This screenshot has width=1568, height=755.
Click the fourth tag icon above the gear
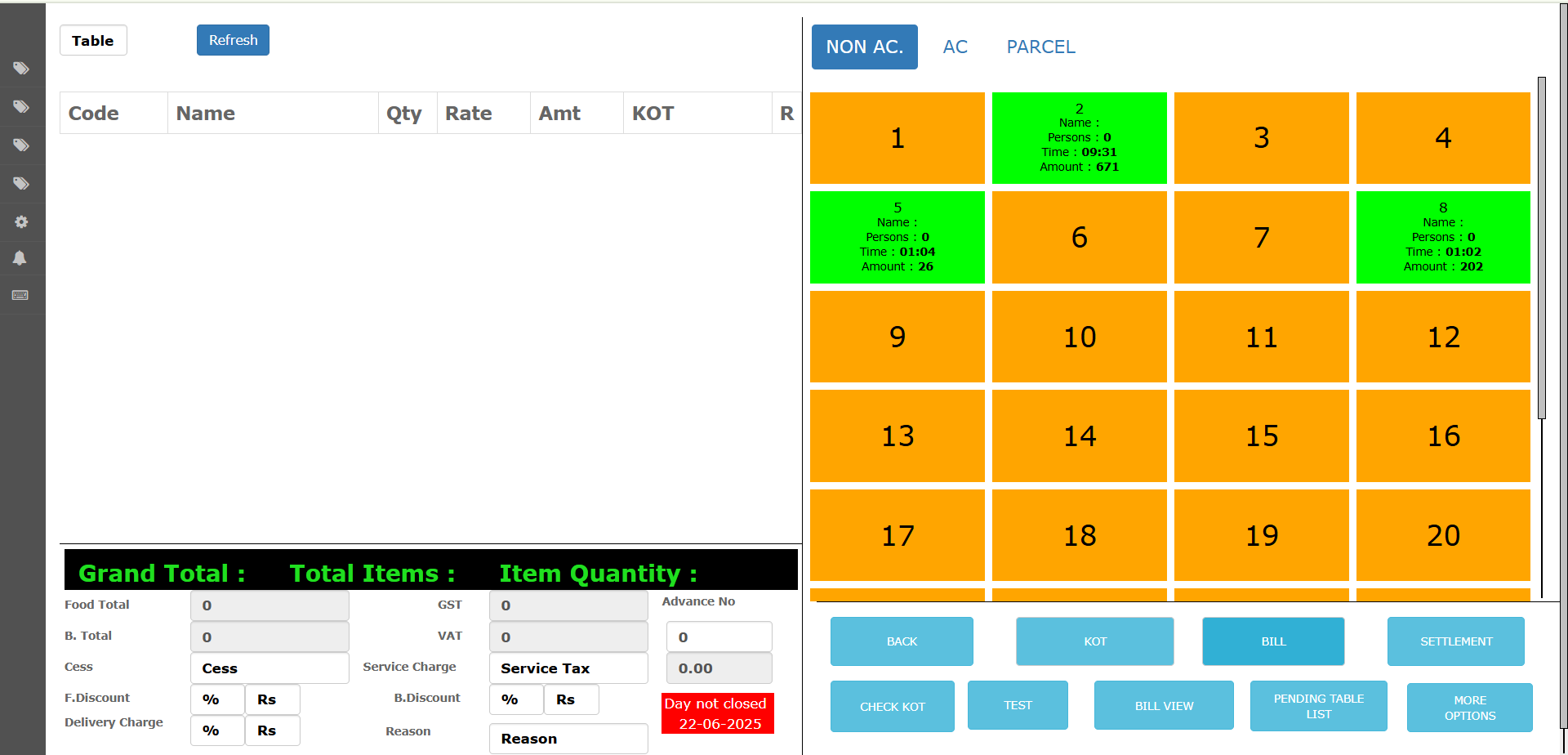(21, 184)
